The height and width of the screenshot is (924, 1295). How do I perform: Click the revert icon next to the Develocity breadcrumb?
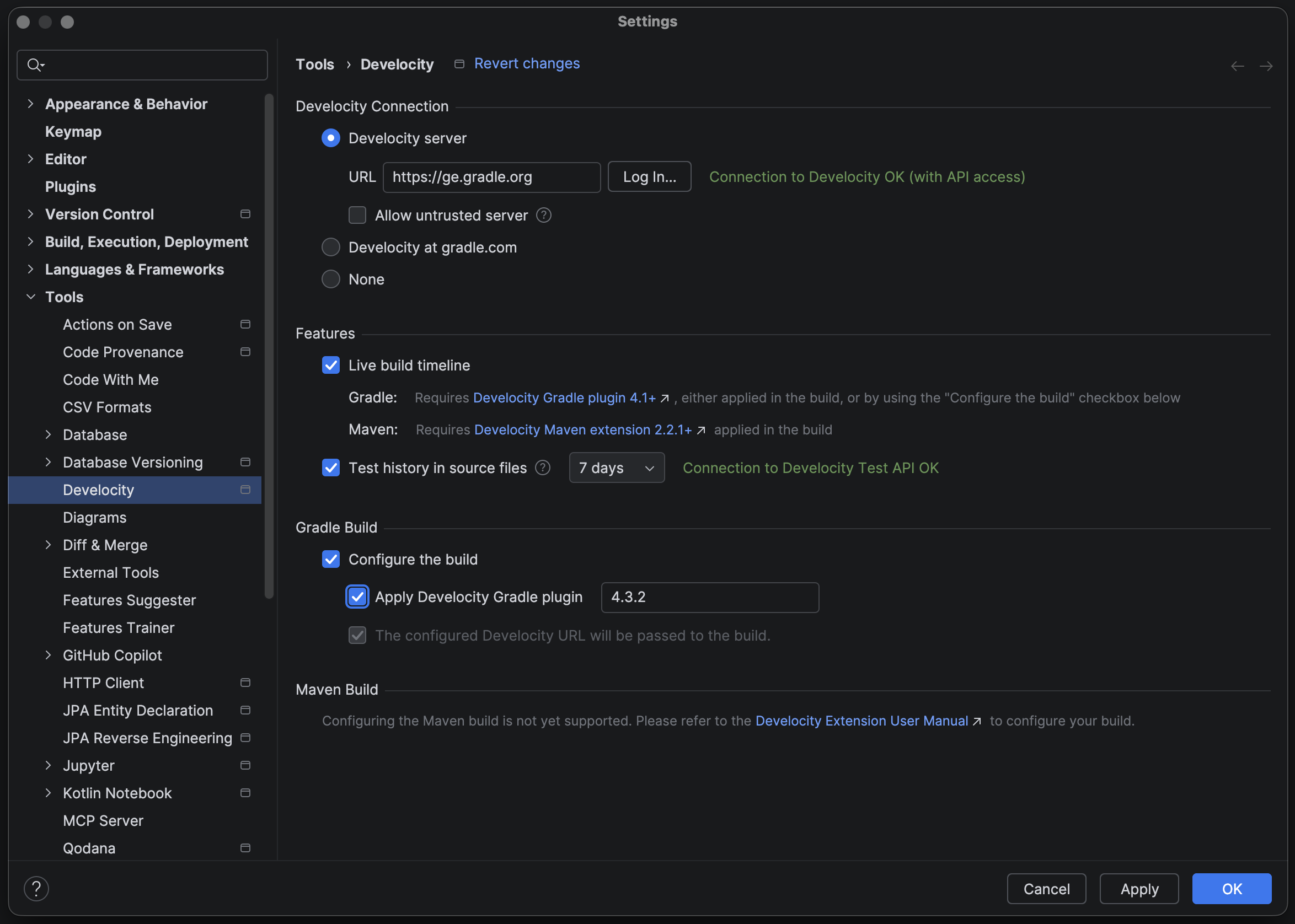point(459,64)
